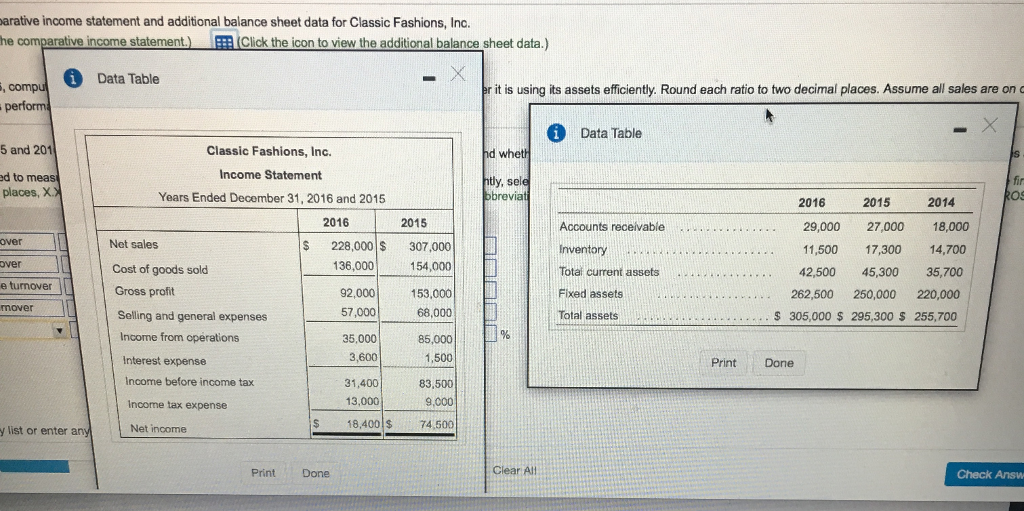Click the Classic Fashions, Inc. table title

pyautogui.click(x=269, y=152)
